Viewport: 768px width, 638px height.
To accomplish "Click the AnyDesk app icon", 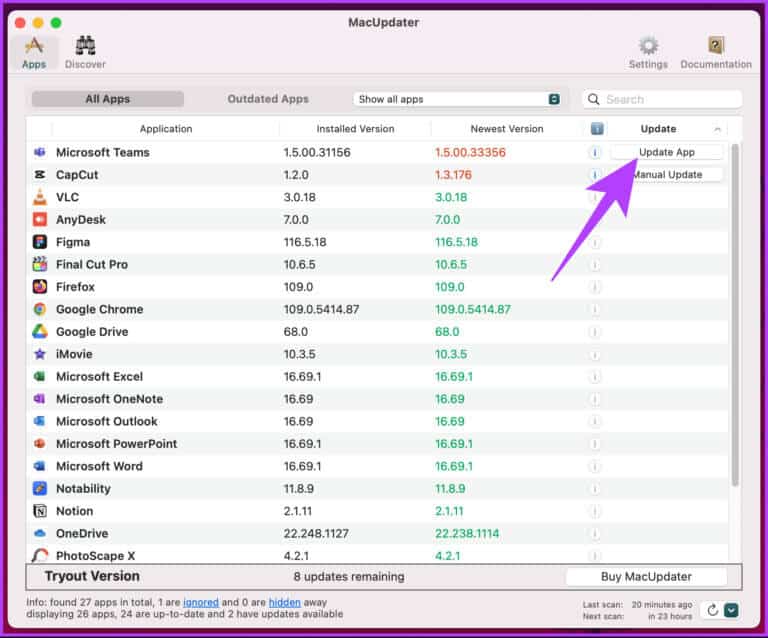I will point(40,219).
